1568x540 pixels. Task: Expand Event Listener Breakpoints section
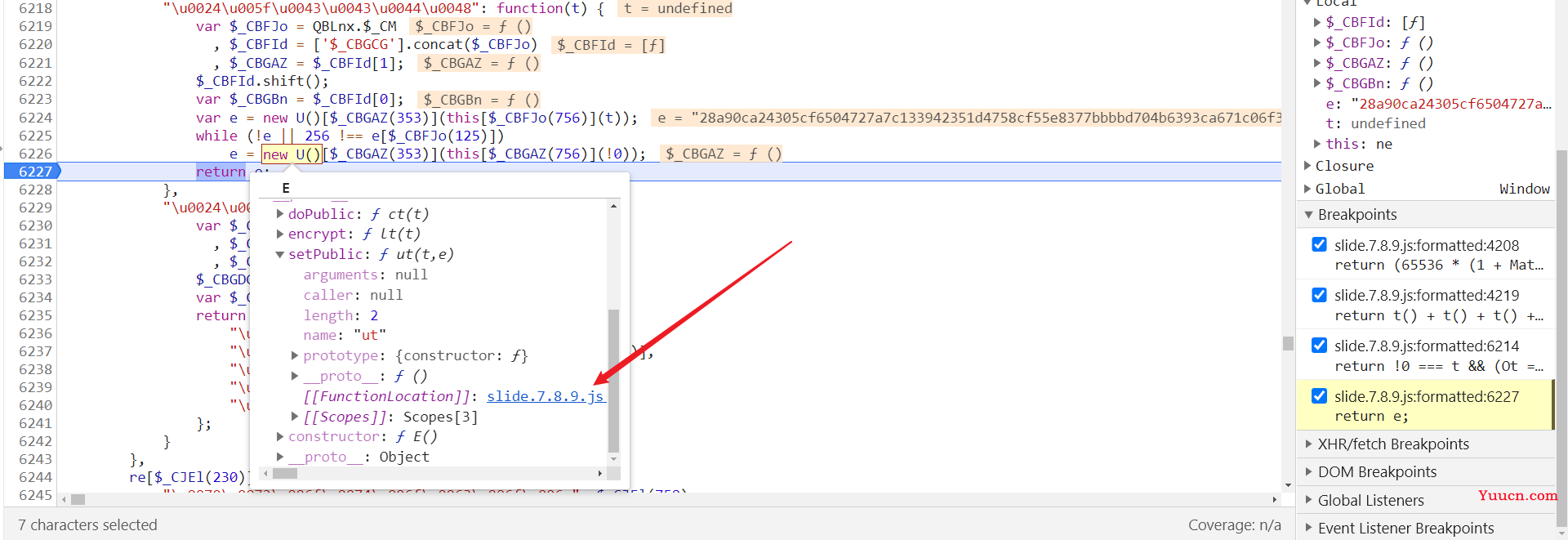[1308, 528]
